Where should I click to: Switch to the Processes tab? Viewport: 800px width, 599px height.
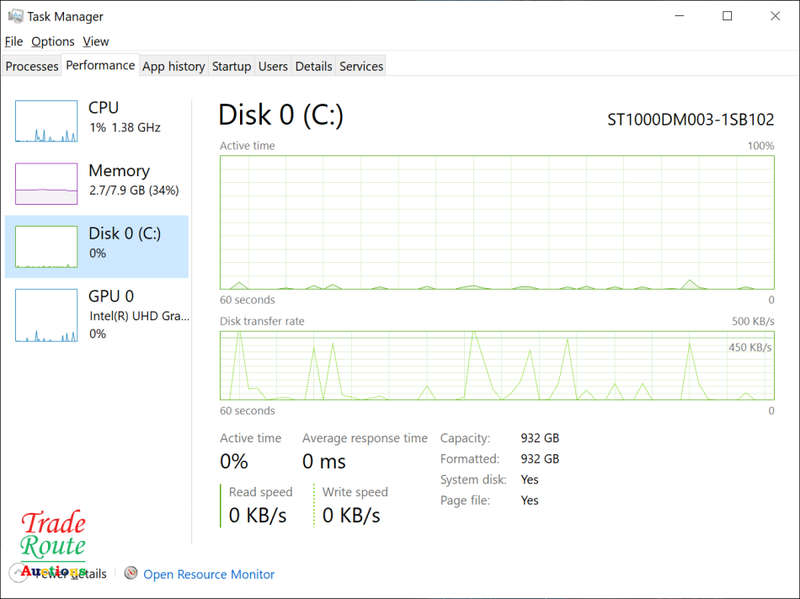pyautogui.click(x=32, y=66)
